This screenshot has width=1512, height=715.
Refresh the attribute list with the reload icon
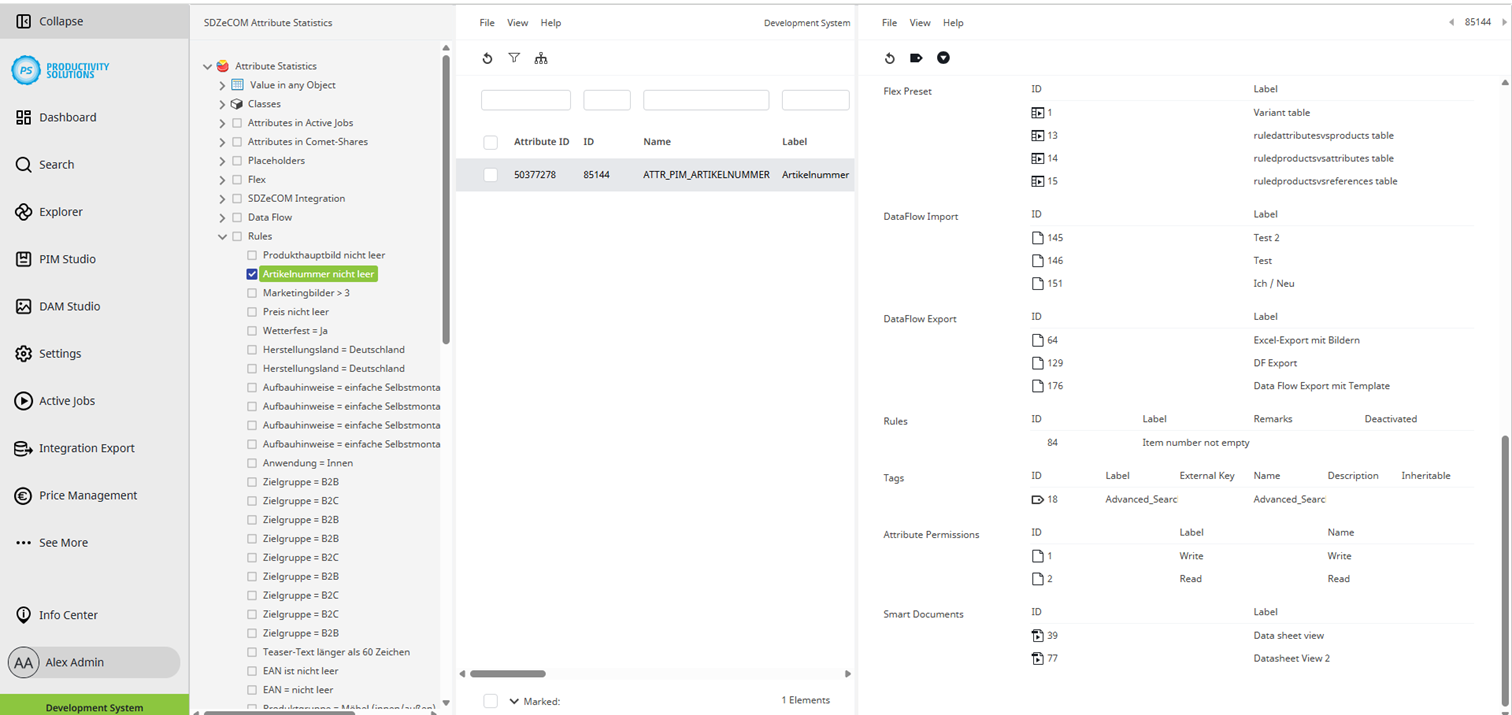click(487, 58)
